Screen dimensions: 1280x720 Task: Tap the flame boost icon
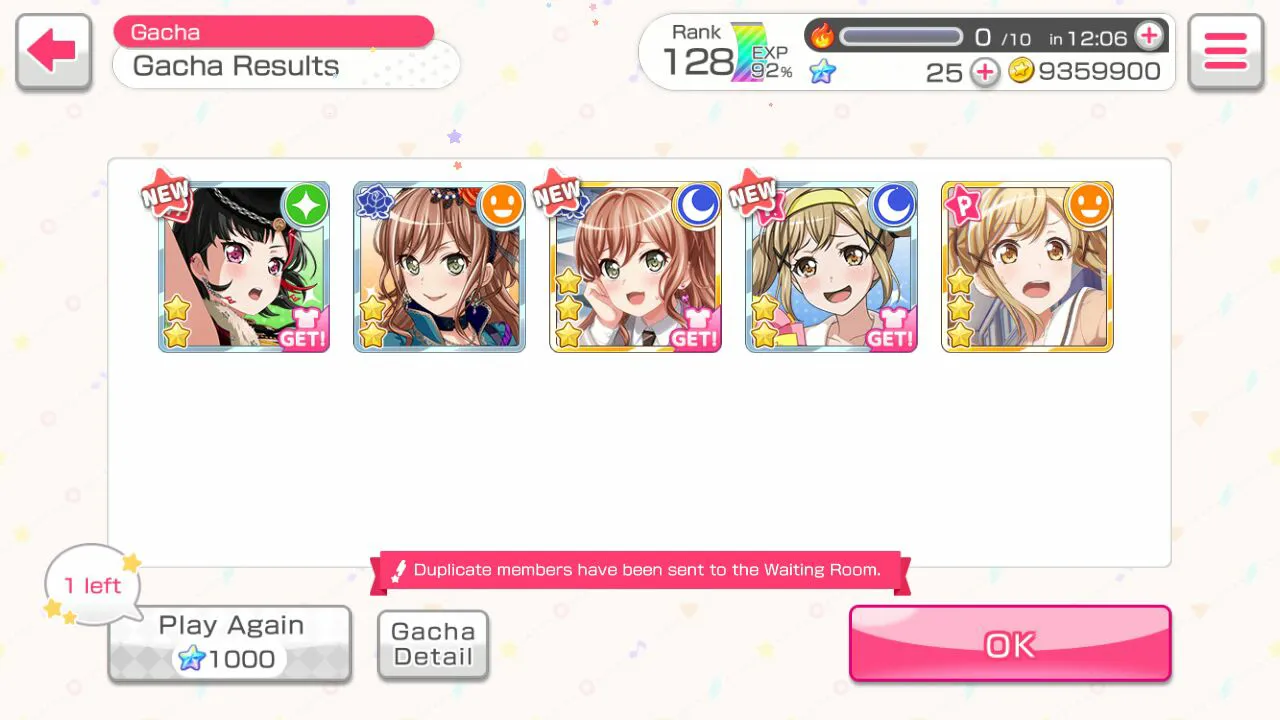tap(822, 37)
